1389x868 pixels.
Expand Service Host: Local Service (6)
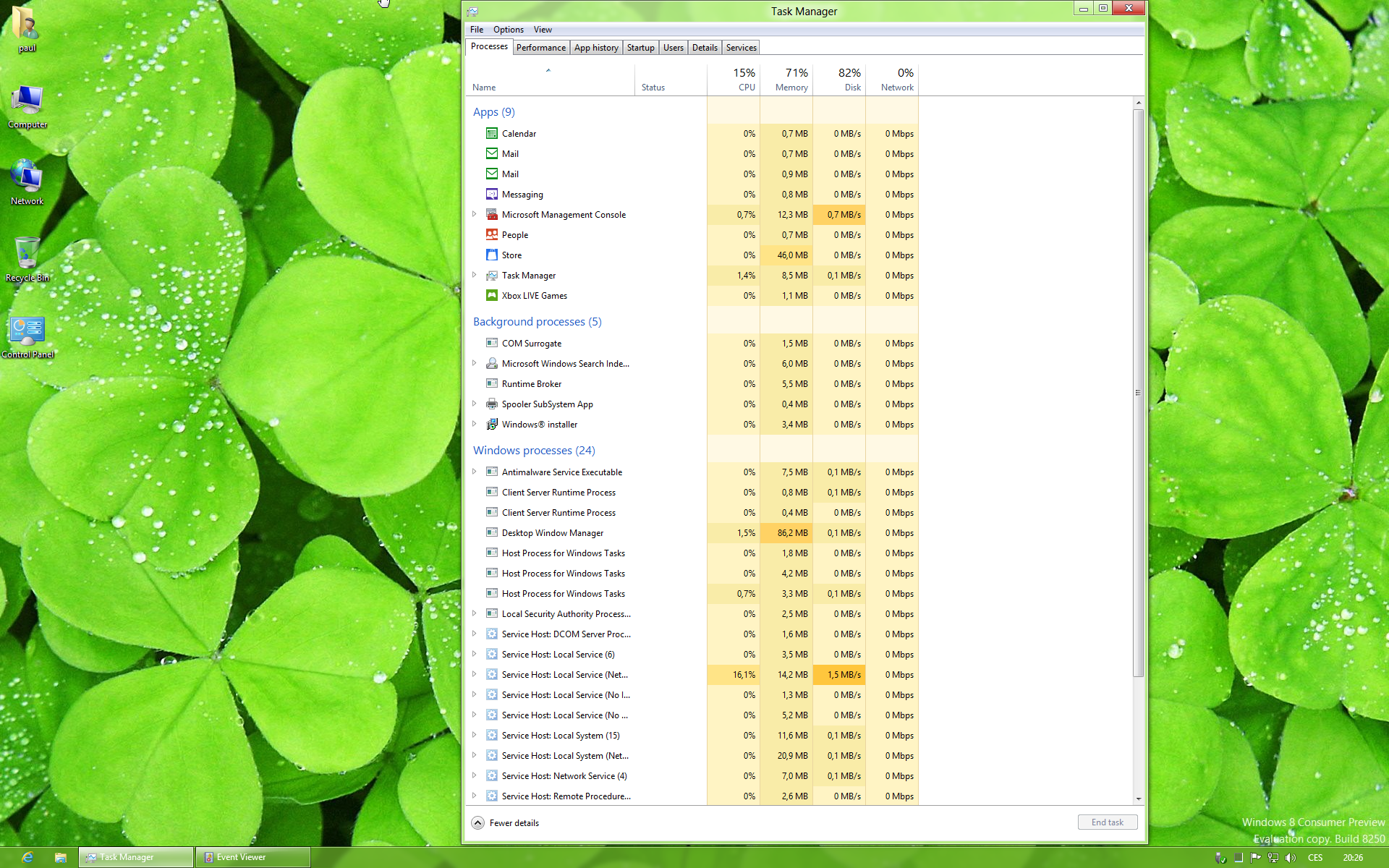point(475,654)
